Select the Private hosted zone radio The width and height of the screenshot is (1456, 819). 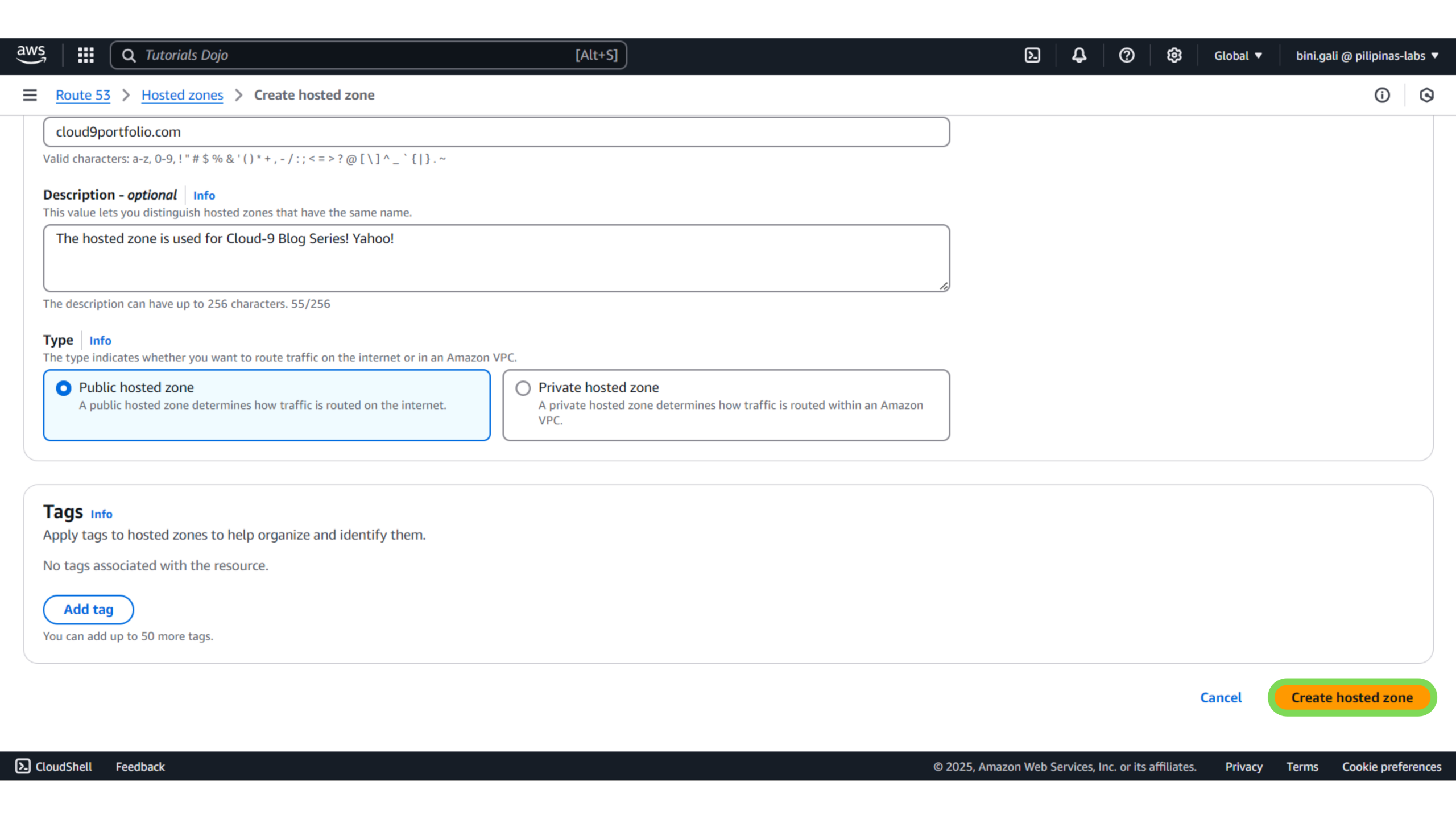523,388
